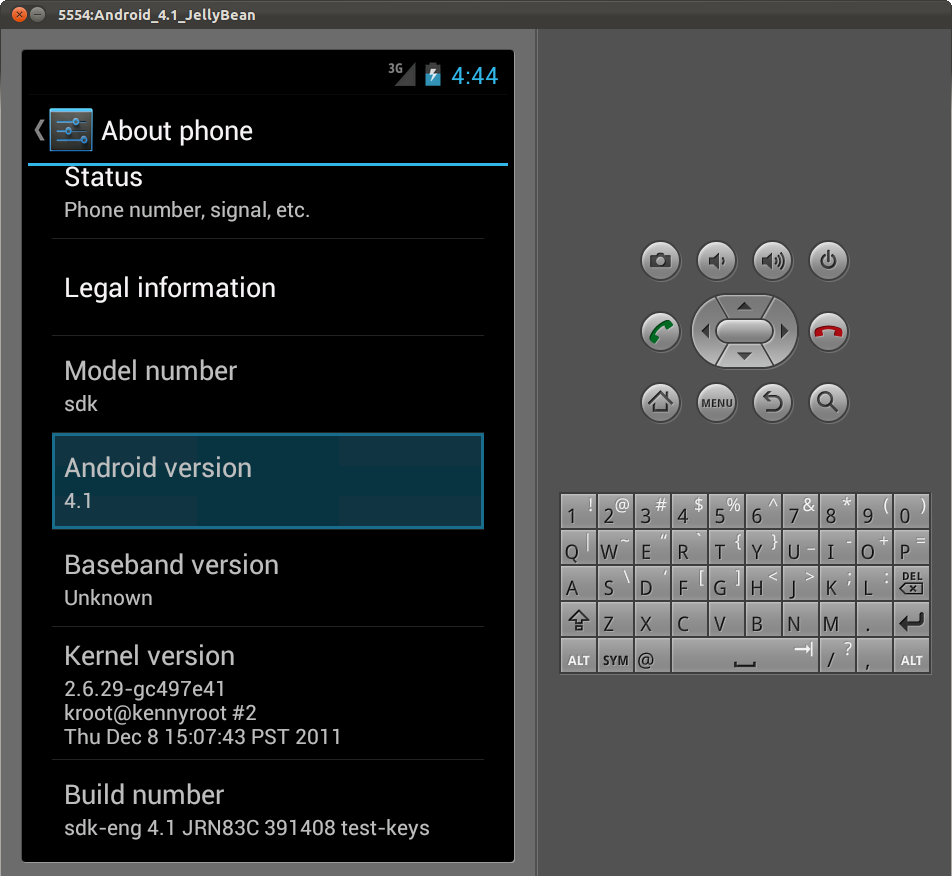Click the back chevron beside About phone

click(x=39, y=130)
